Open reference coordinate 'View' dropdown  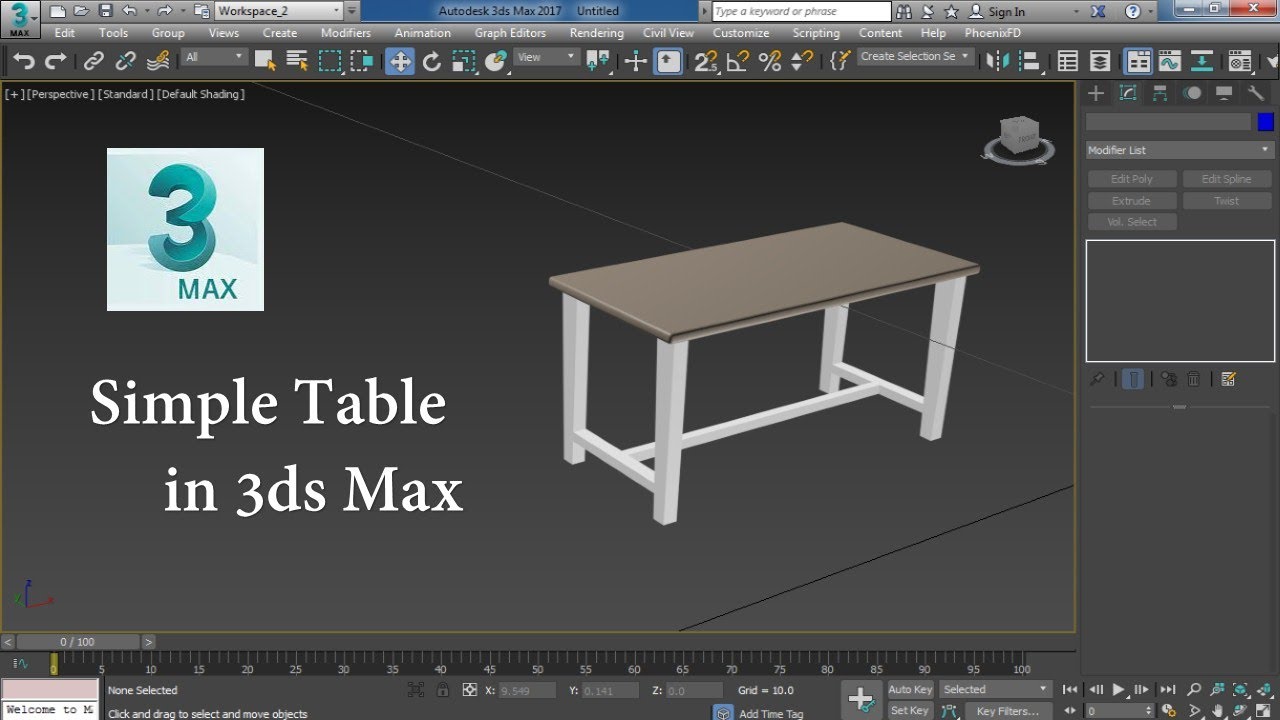(546, 57)
